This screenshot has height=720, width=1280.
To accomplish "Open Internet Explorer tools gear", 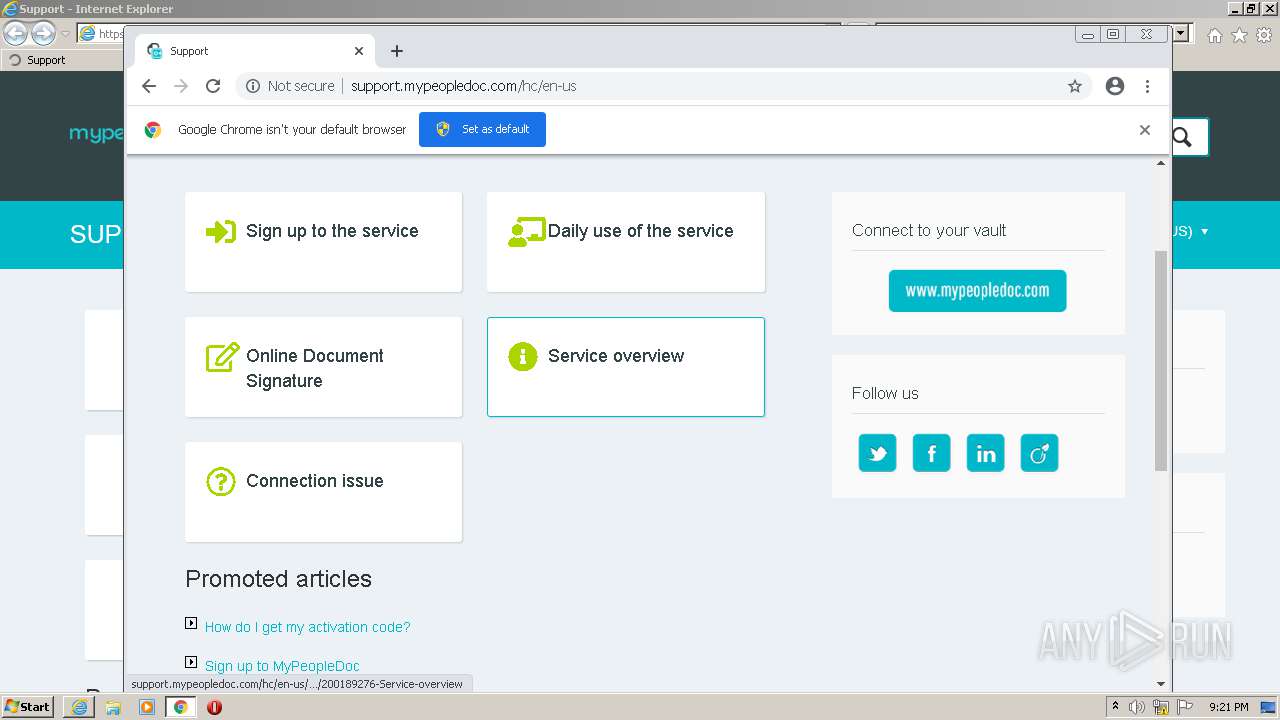I will [x=1264, y=35].
